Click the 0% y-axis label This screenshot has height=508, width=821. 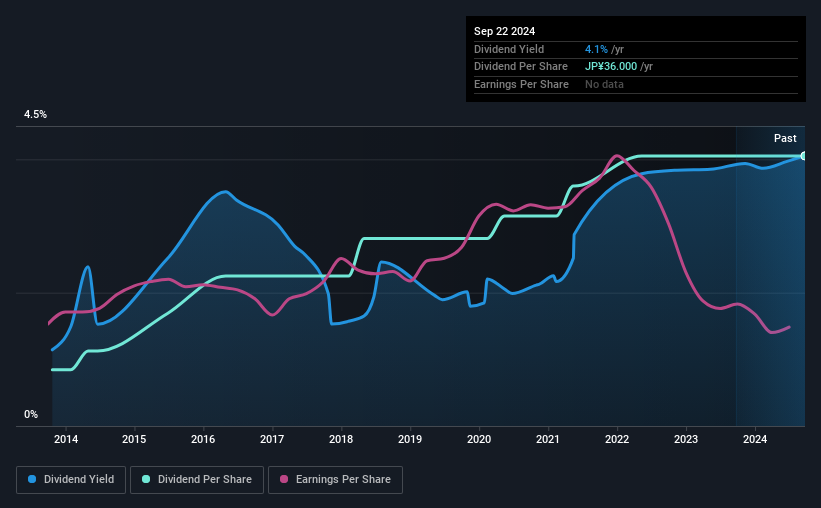(x=31, y=414)
